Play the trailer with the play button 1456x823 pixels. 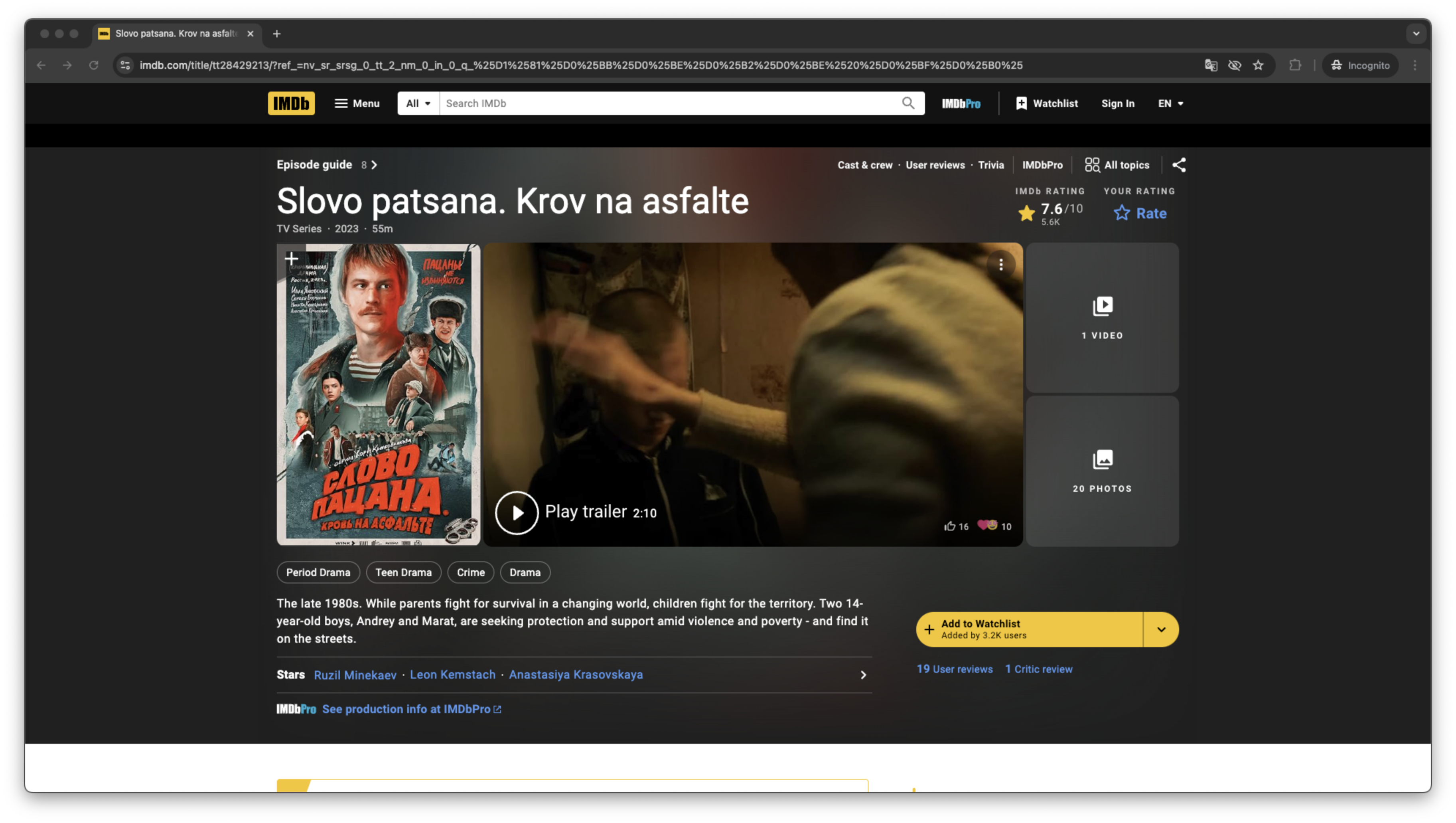517,512
